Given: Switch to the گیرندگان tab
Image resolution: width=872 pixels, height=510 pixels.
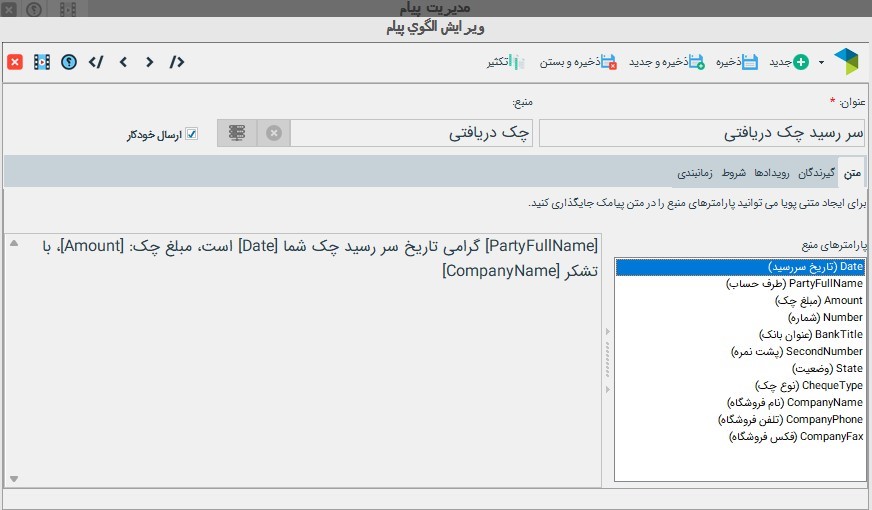Looking at the screenshot, I should coord(817,172).
